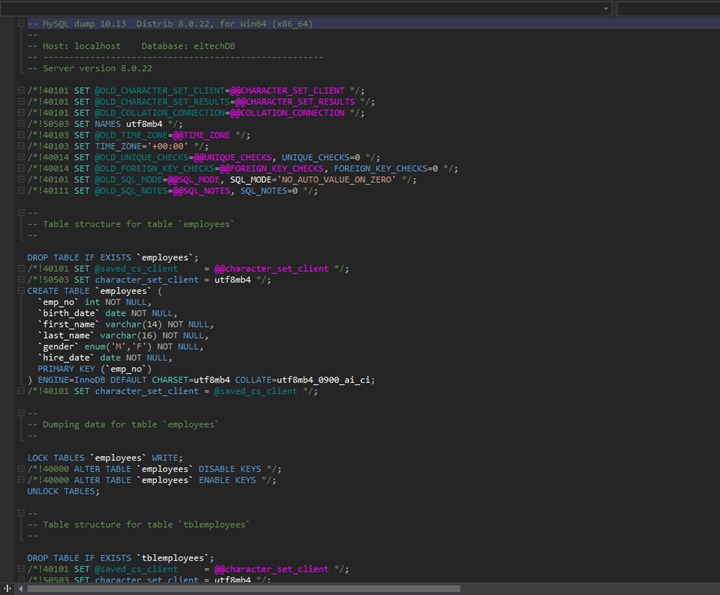Screen dimensions: 720x595
Task: Collapse the MySQL dump header comment block
Action: tap(21, 23)
